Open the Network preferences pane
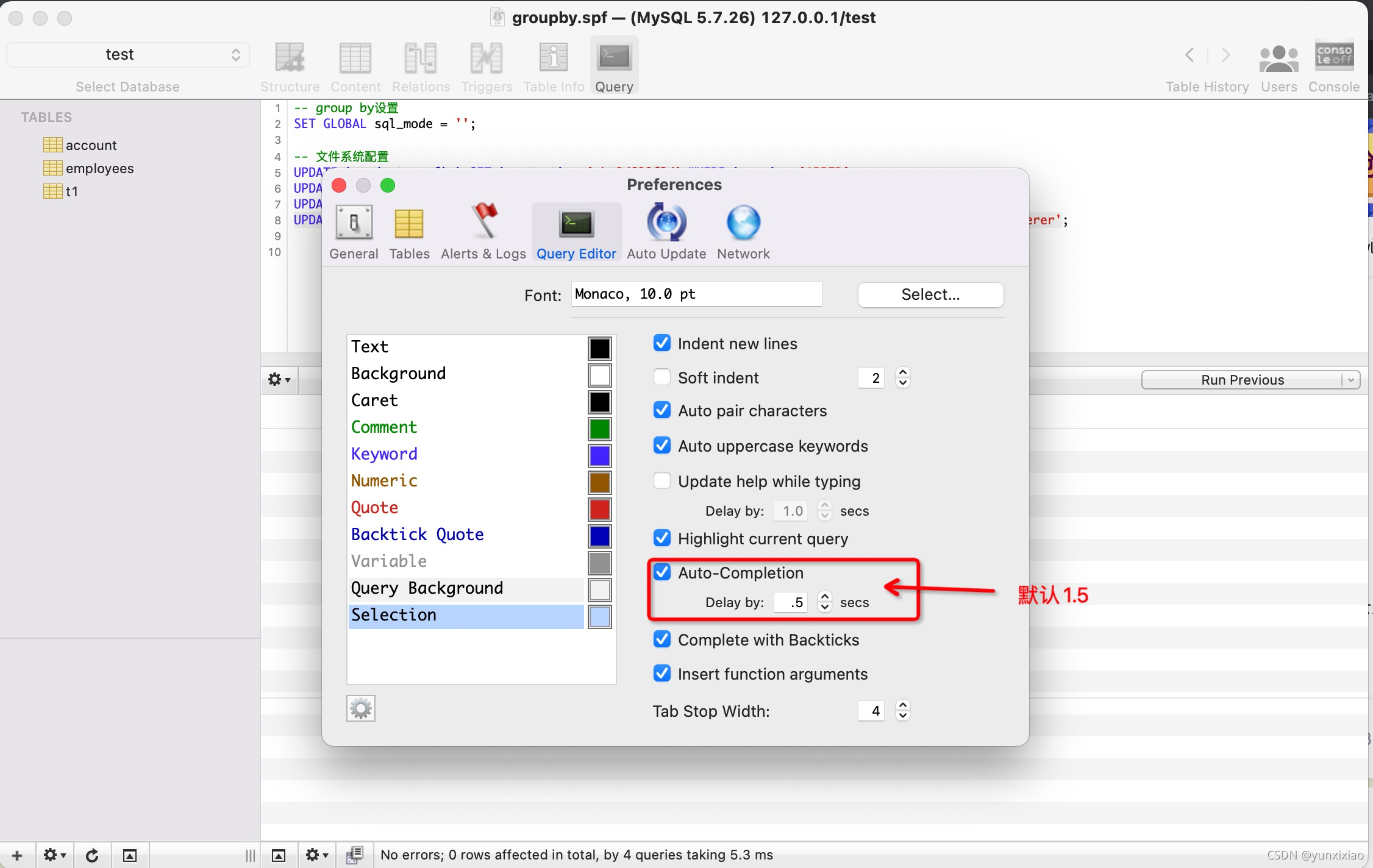This screenshot has height=868, width=1373. 743,232
